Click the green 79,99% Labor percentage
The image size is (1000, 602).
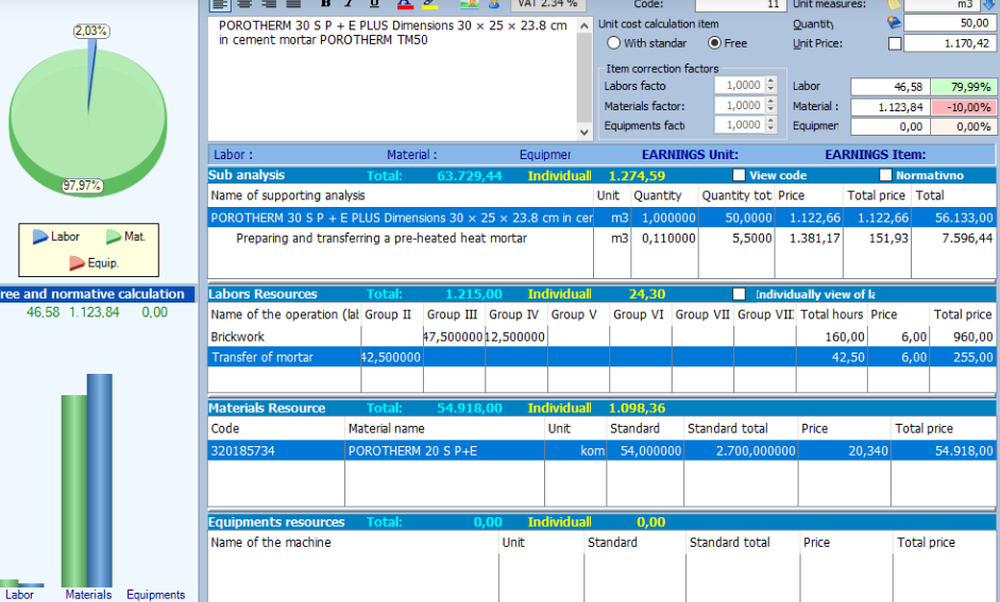point(962,87)
